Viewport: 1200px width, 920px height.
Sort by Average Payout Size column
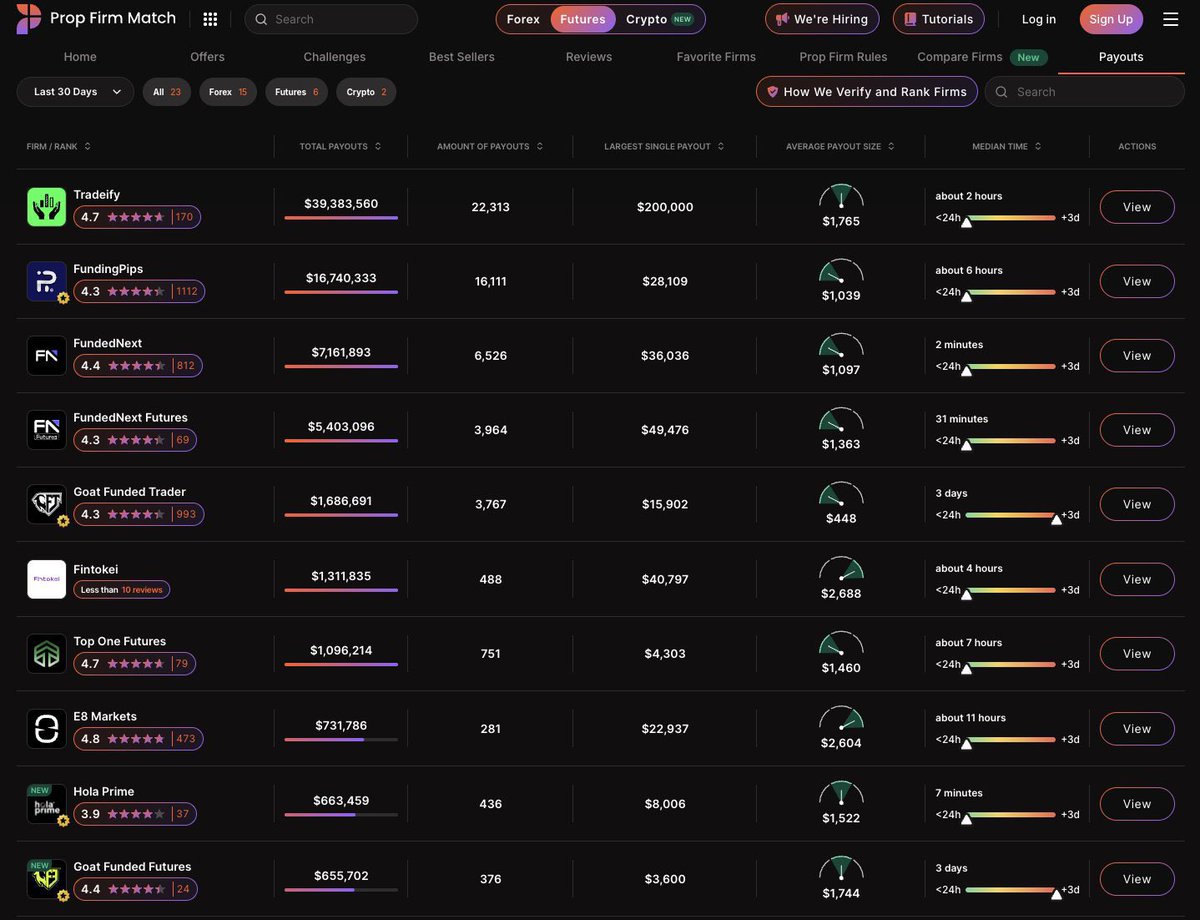(840, 146)
